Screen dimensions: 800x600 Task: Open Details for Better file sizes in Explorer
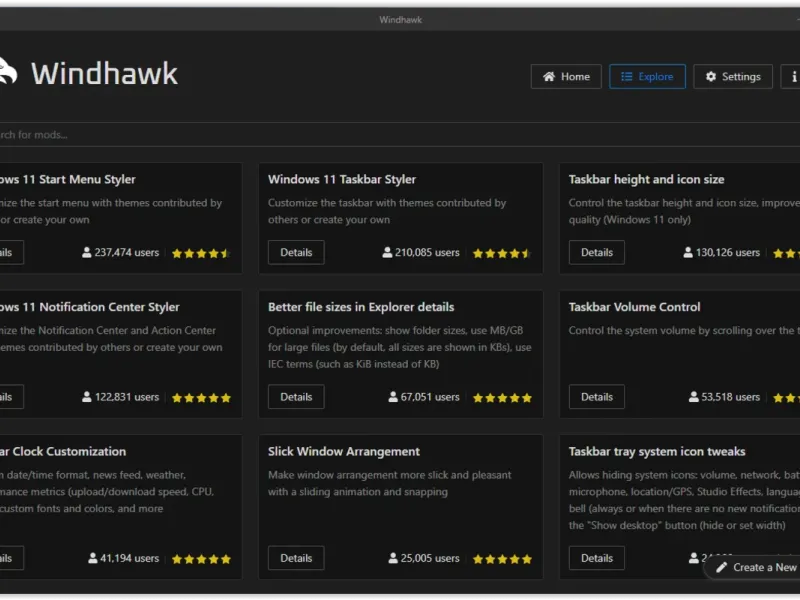point(296,397)
